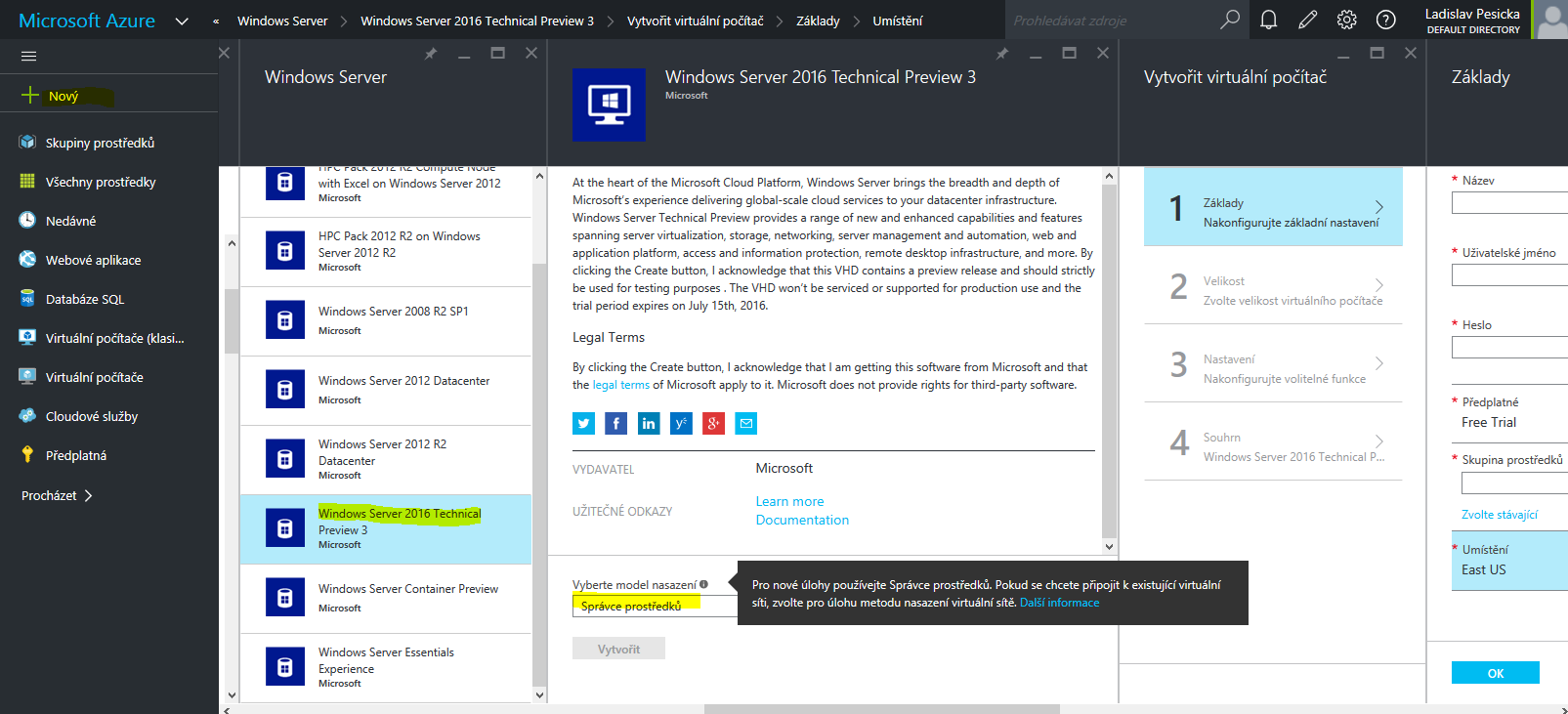Click the search magnifier icon
Viewport: 1568px width, 714px height.
(x=1230, y=20)
